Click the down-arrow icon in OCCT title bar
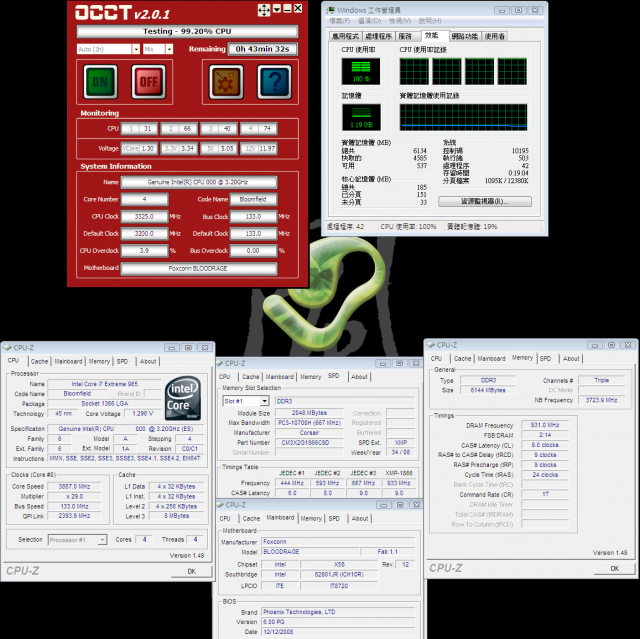The width and height of the screenshot is (640, 639). [277, 9]
